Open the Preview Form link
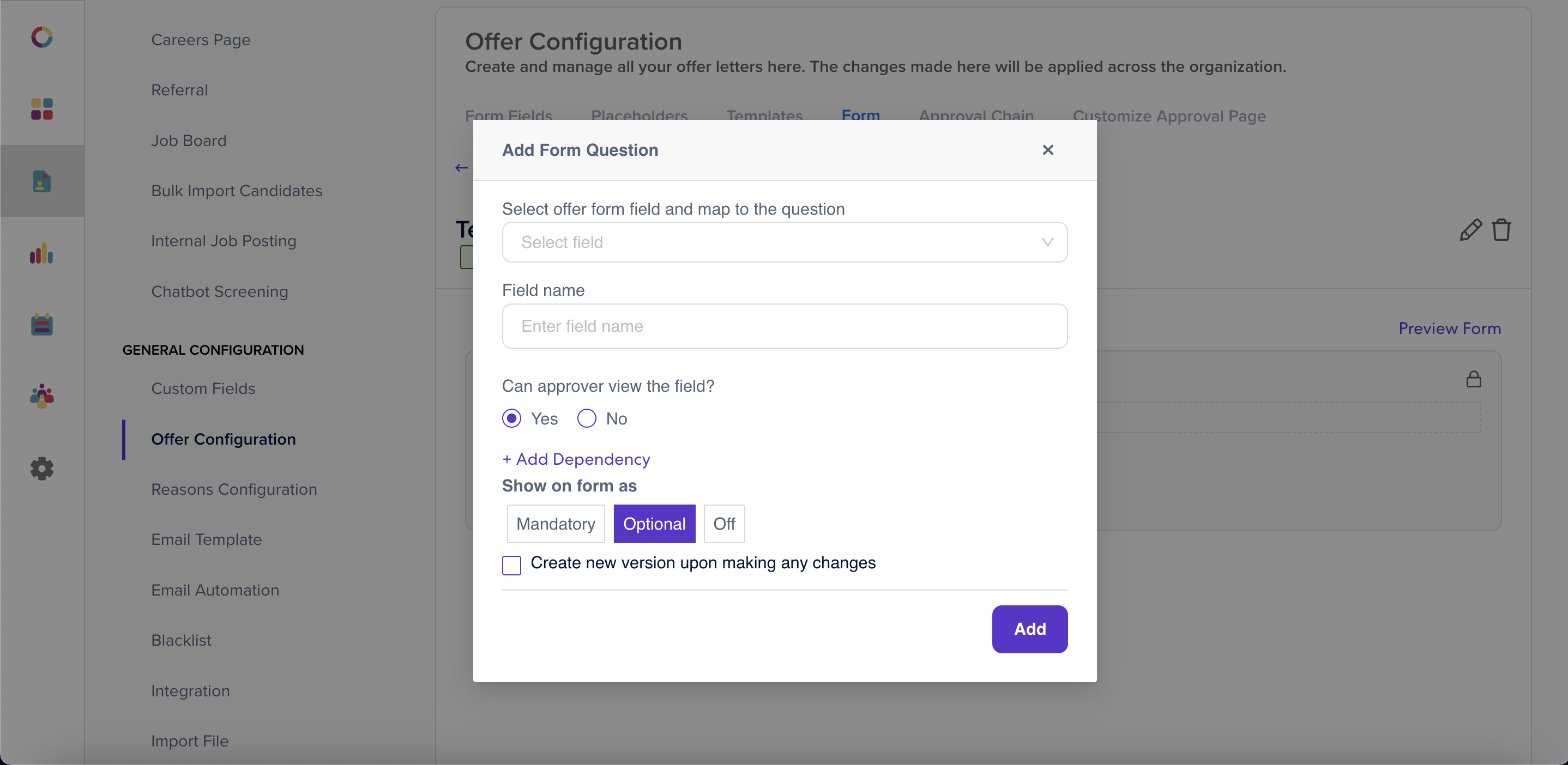The width and height of the screenshot is (1568, 765). (1449, 329)
